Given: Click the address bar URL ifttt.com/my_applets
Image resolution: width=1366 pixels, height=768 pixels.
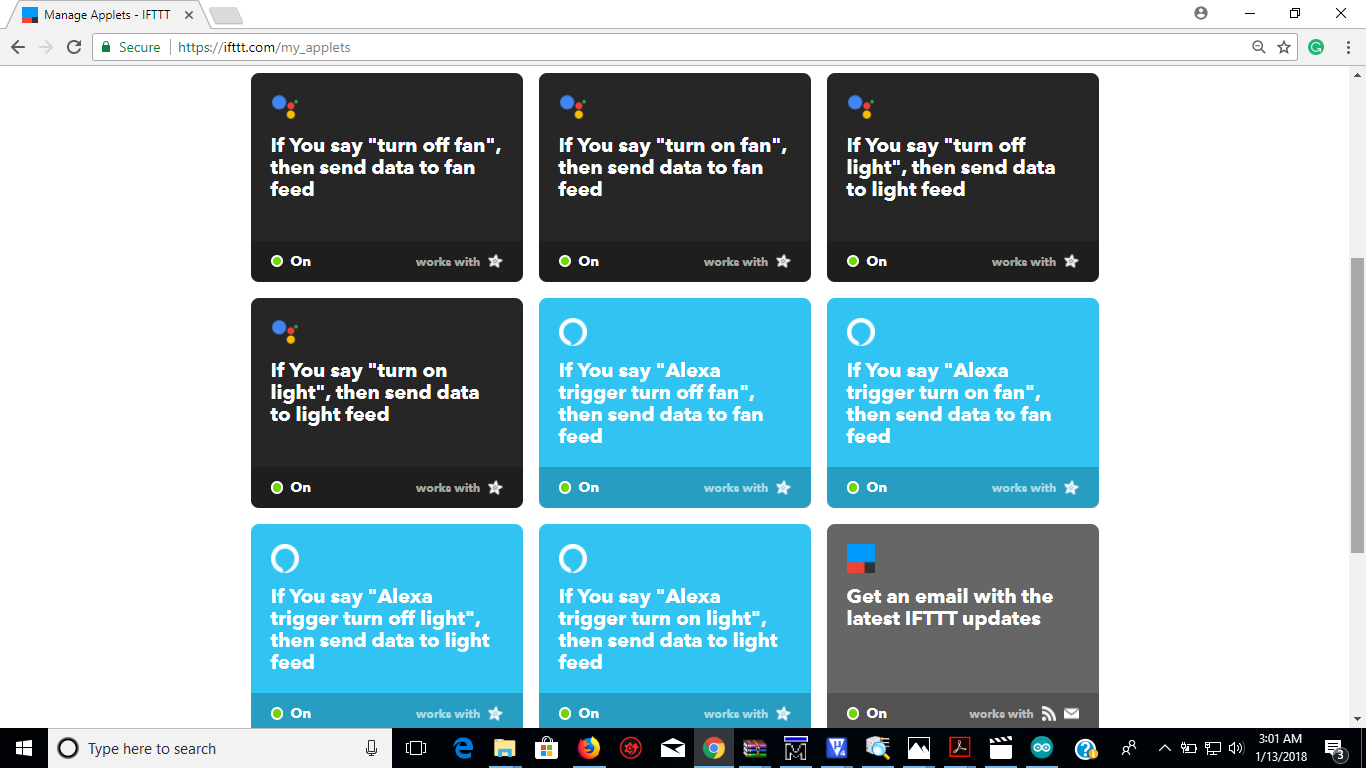Looking at the screenshot, I should pos(264,47).
